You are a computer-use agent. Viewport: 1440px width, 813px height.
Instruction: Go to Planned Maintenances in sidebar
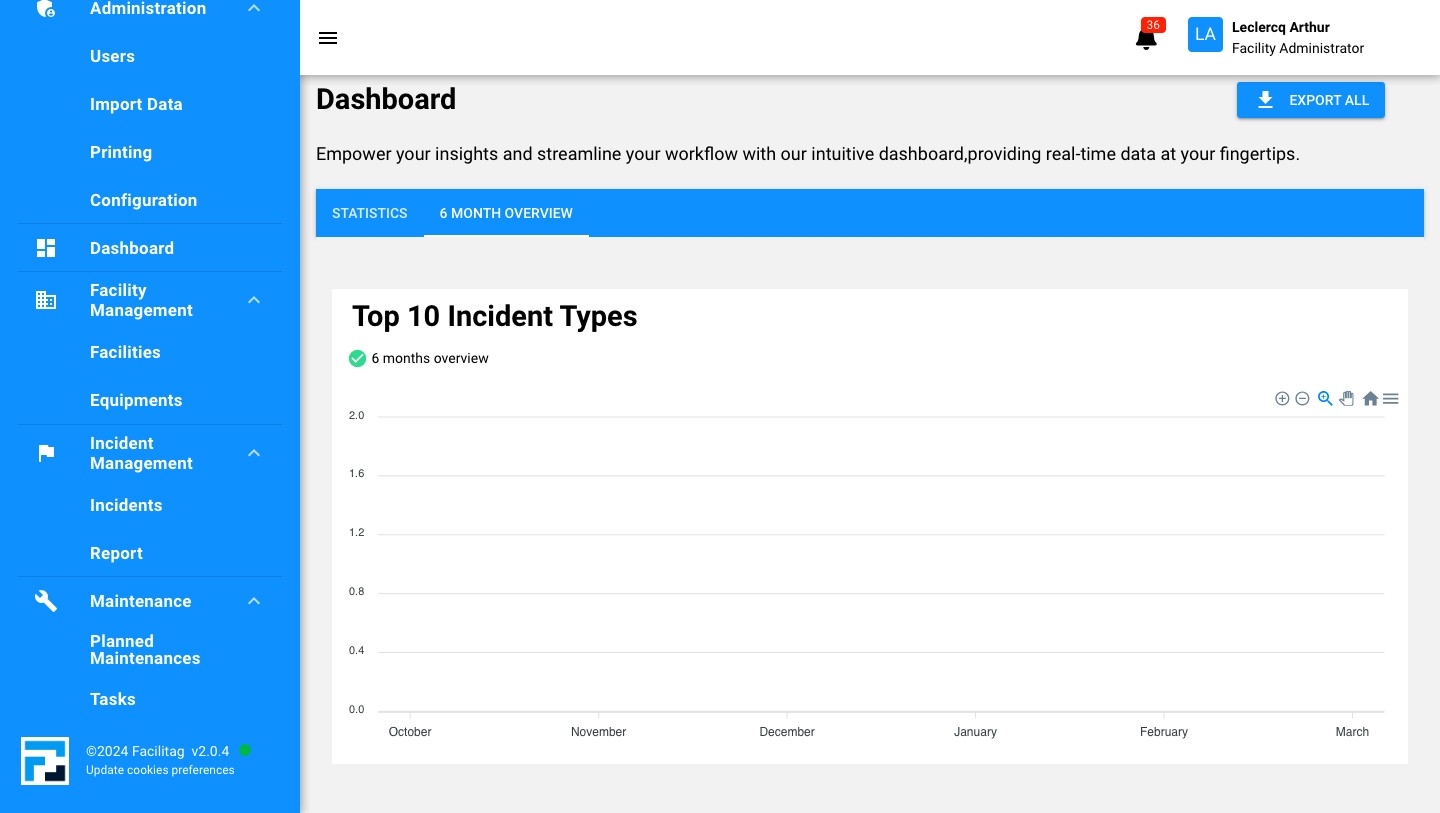pyautogui.click(x=145, y=650)
